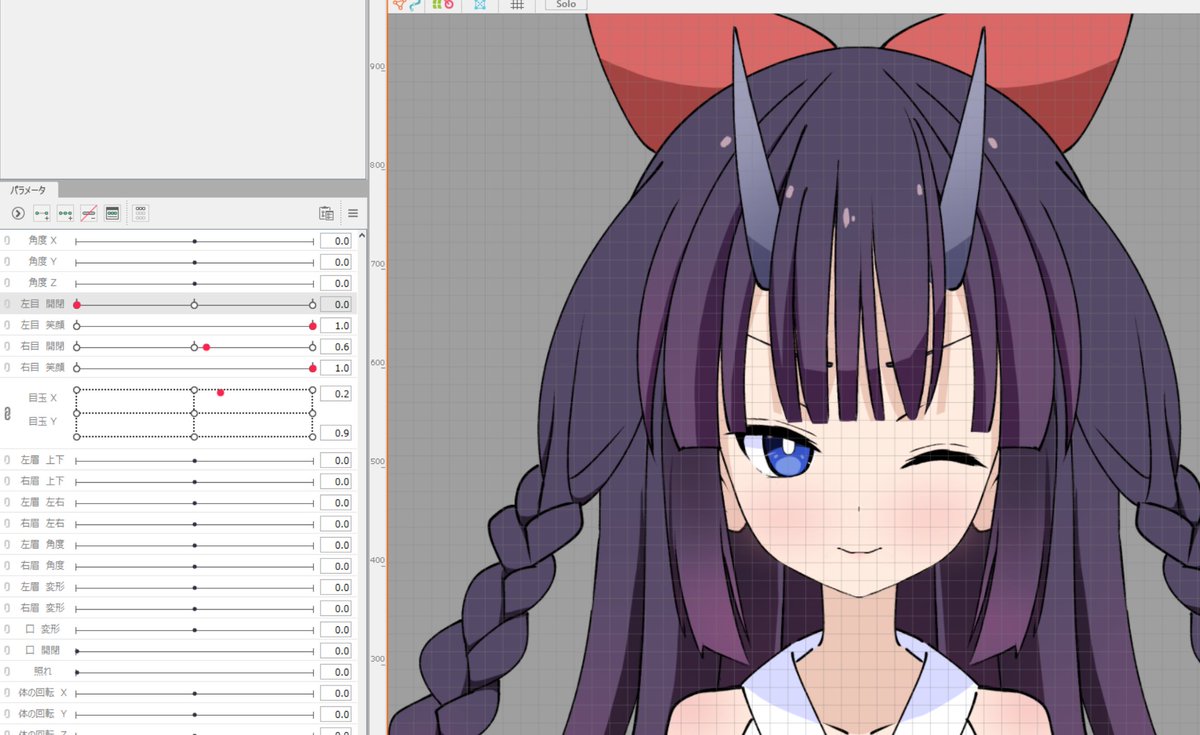
Task: Click the 右眉 上下 slider
Action: pyautogui.click(x=194, y=481)
